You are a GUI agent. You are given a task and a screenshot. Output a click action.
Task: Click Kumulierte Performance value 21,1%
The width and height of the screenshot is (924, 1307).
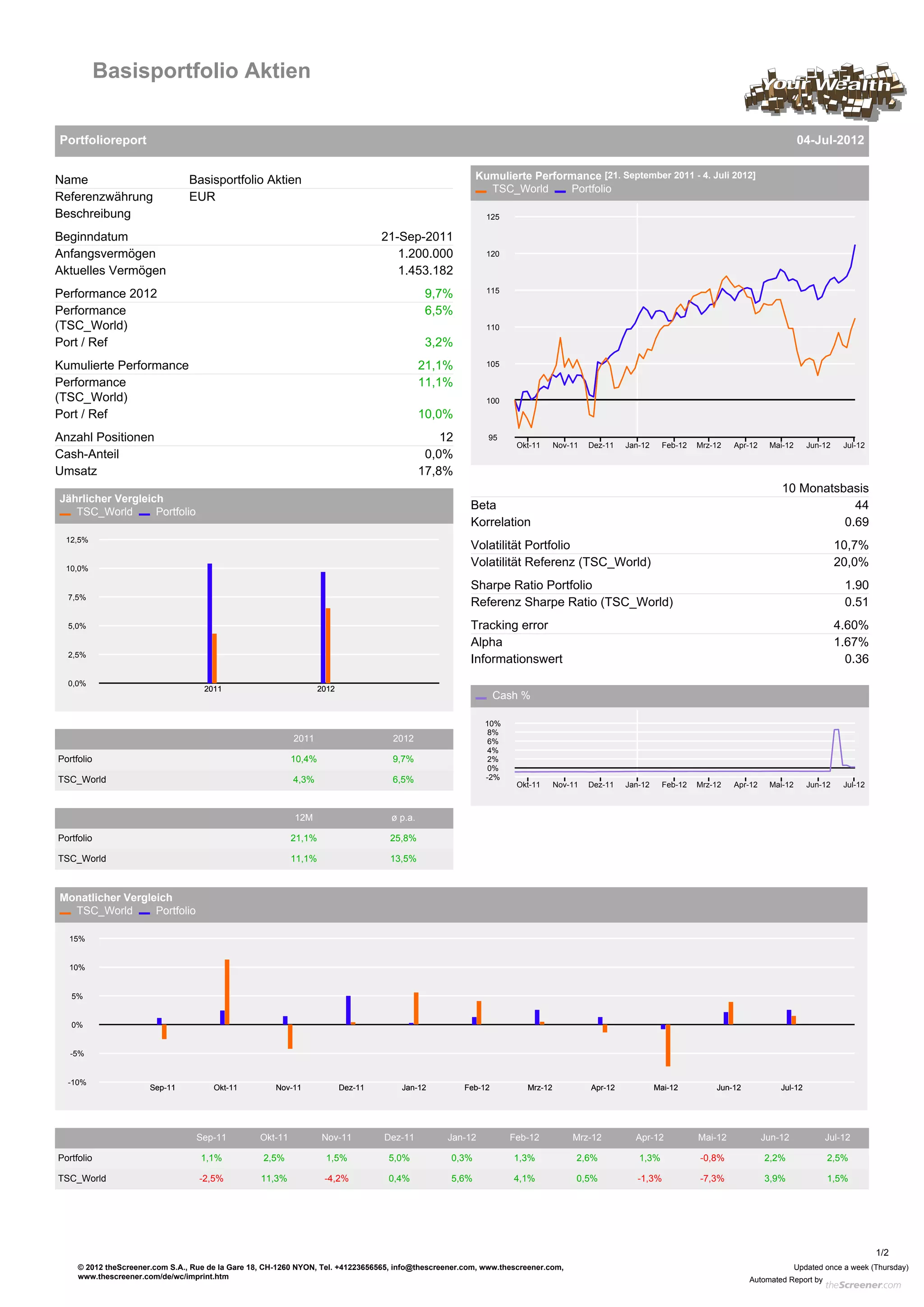[434, 366]
